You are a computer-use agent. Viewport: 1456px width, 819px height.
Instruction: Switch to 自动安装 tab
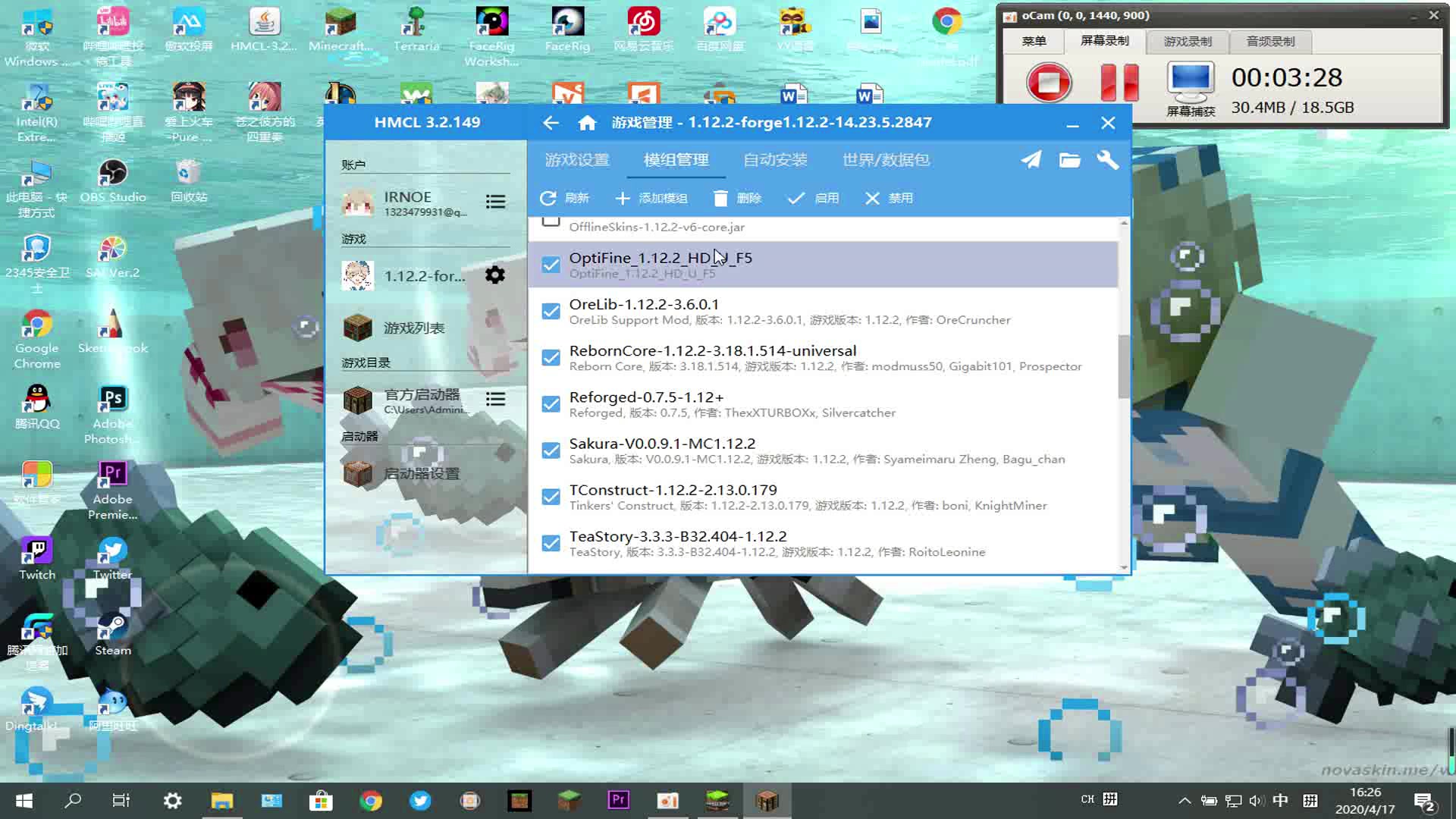[775, 160]
